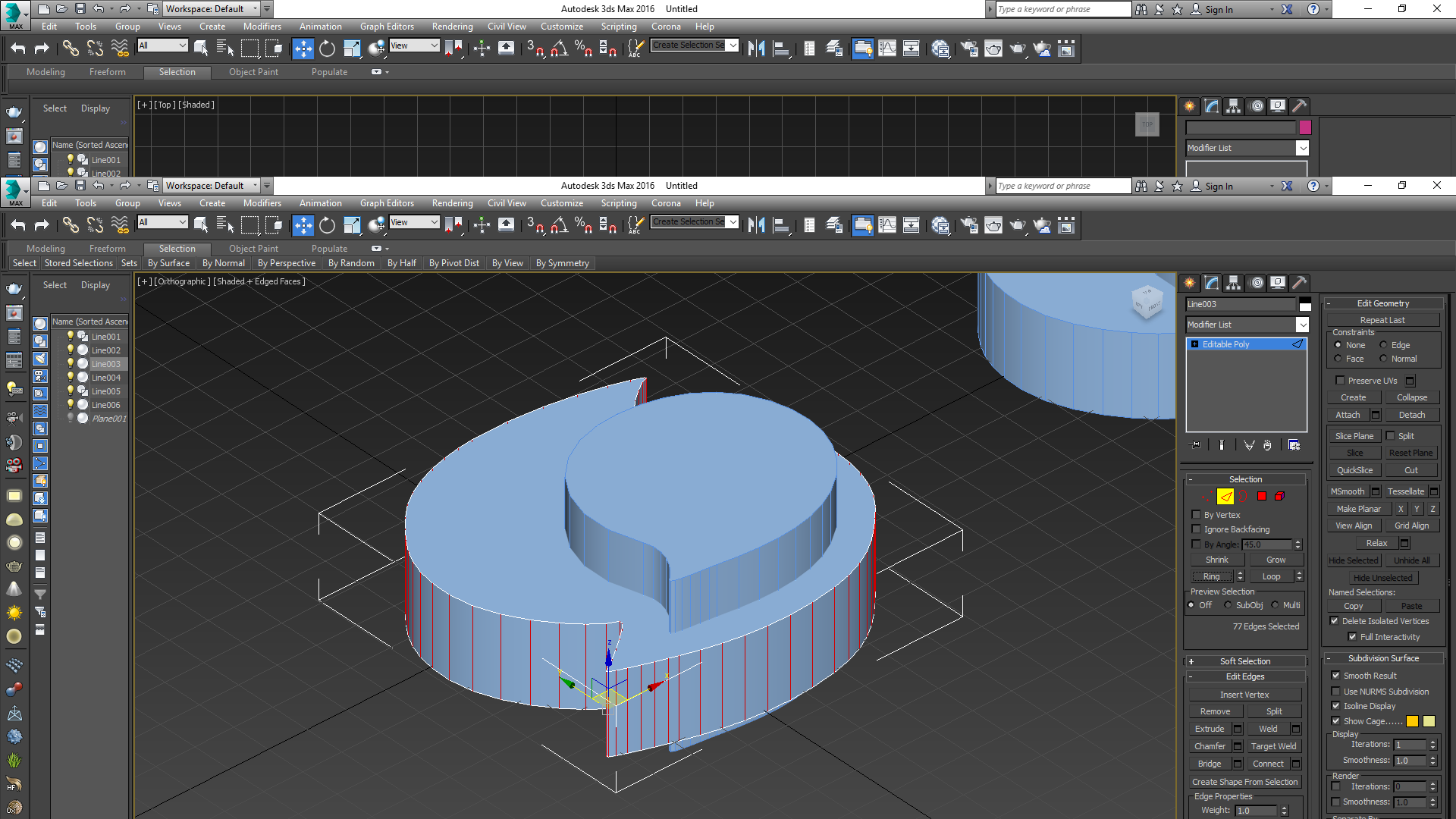This screenshot has height=819, width=1456.
Task: Open Attach list box icon
Action: [x=1376, y=416]
